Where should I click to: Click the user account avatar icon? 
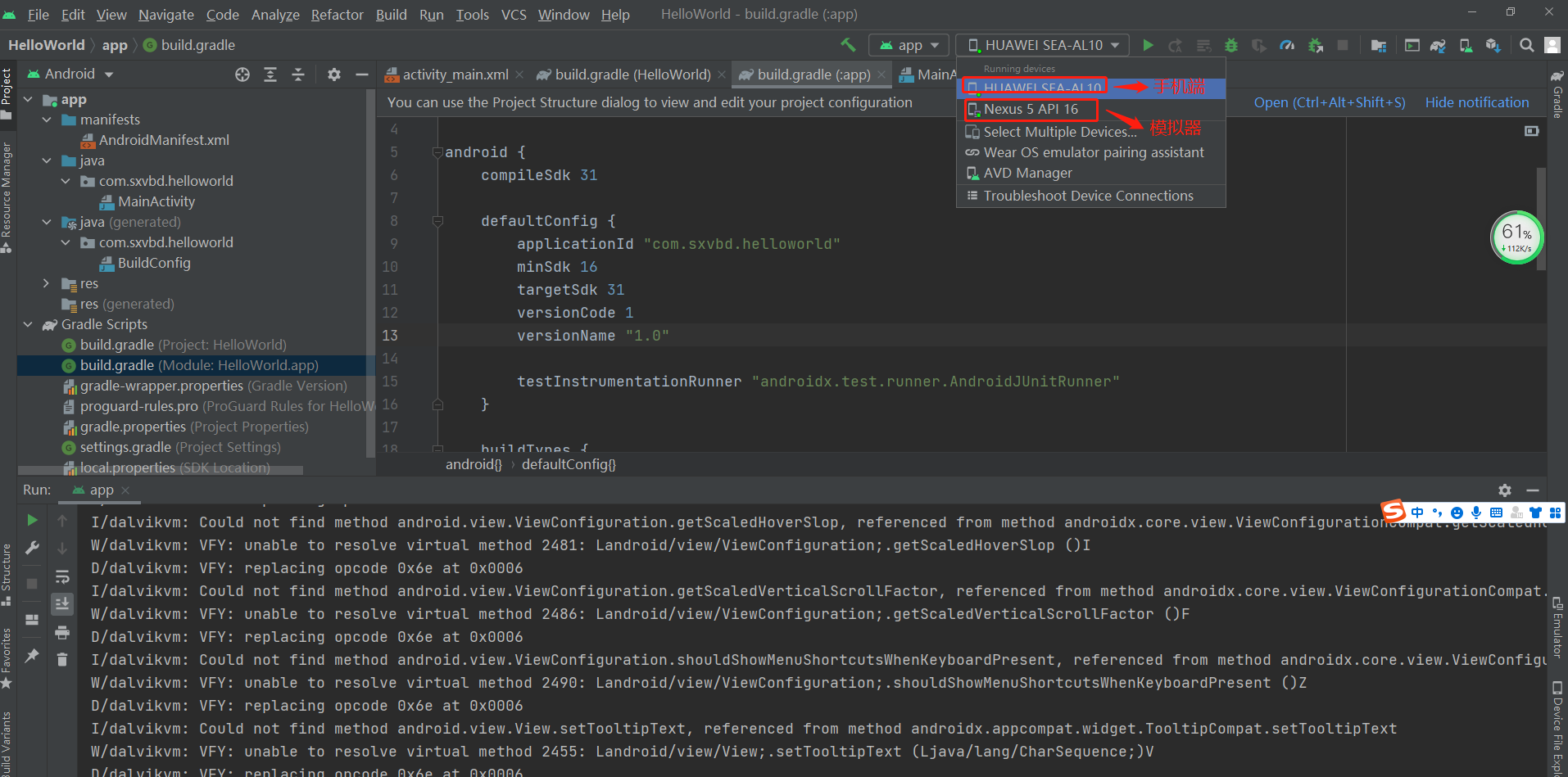click(x=1552, y=45)
